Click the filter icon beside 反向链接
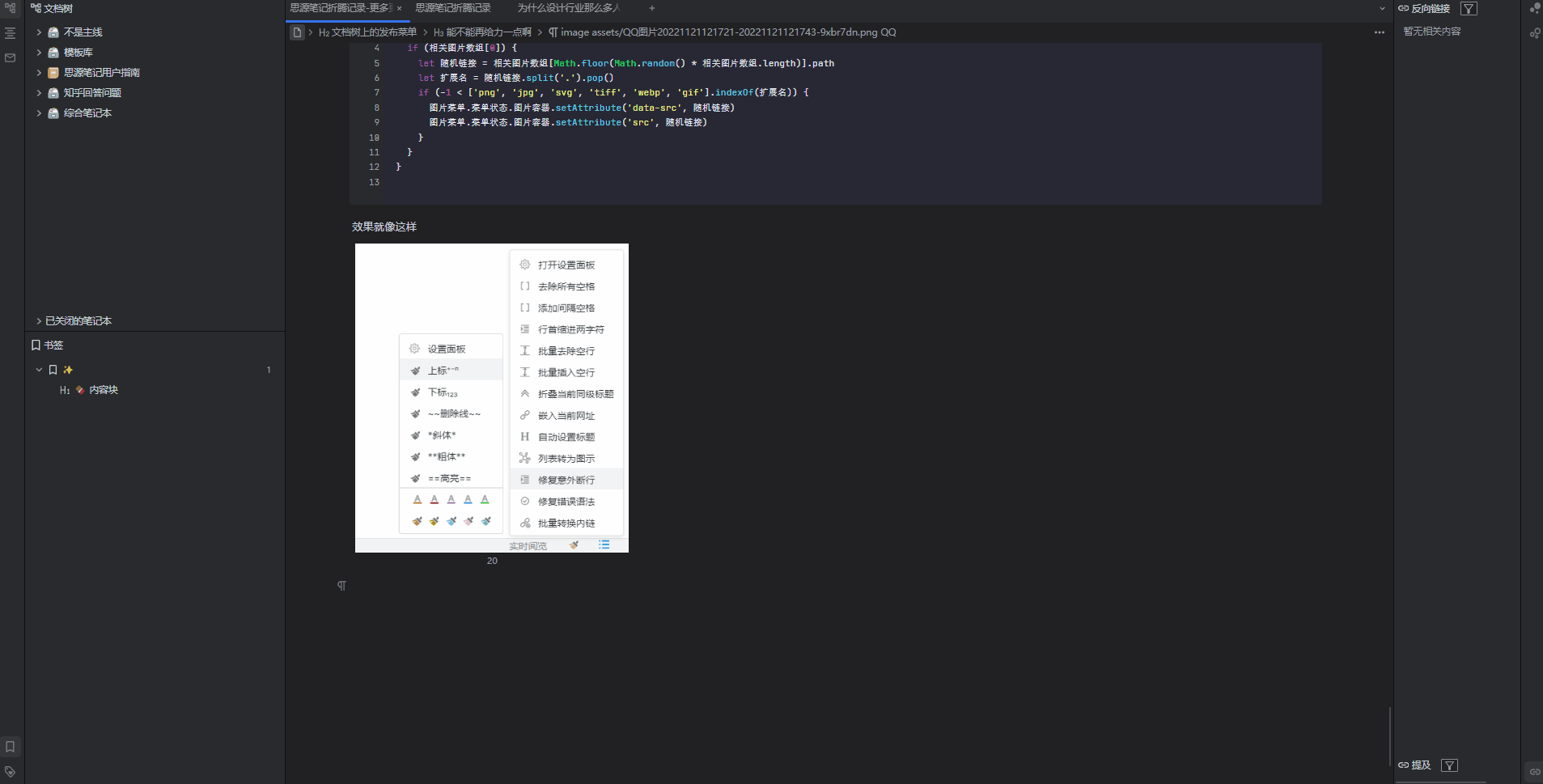This screenshot has width=1543, height=784. click(1469, 9)
